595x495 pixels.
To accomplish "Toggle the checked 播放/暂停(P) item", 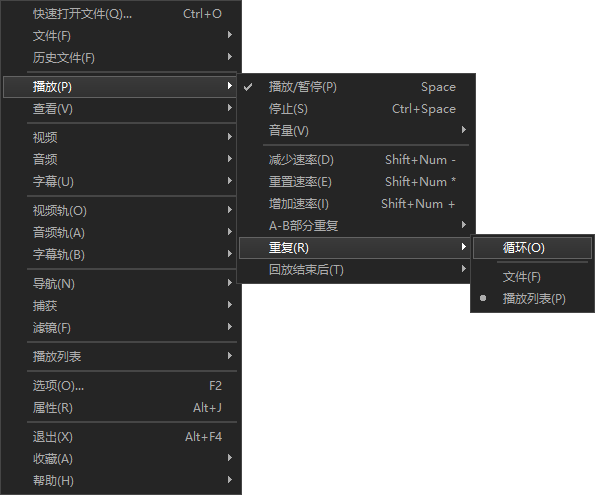I will 356,87.
